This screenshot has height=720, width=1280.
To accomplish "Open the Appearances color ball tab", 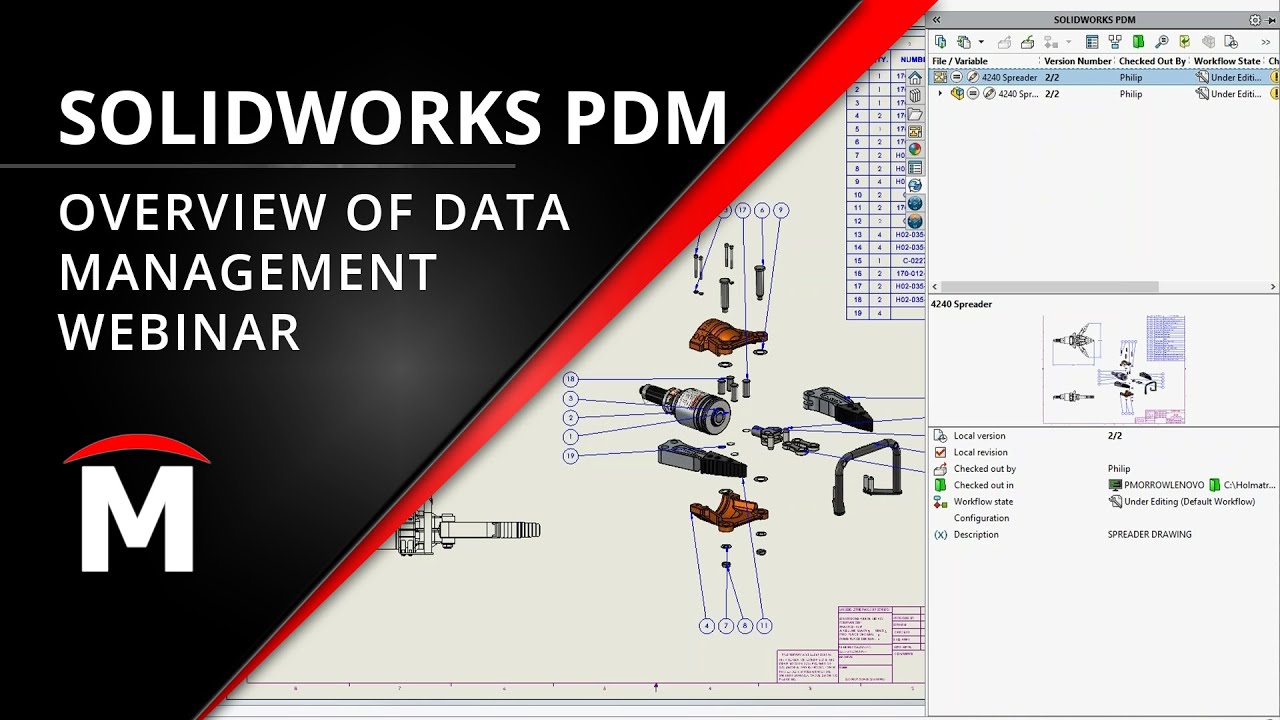I will 915,150.
